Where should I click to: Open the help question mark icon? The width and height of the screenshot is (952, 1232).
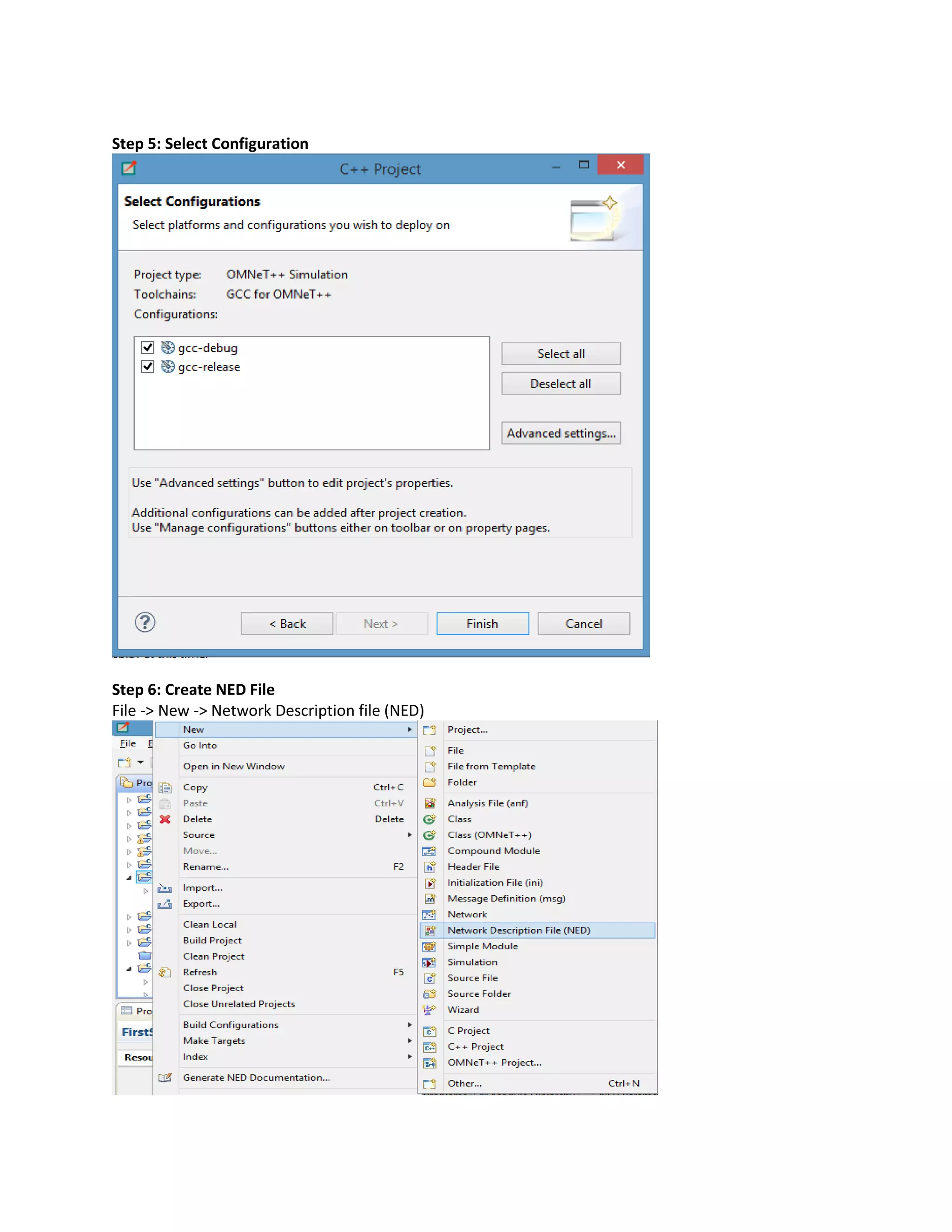pos(145,623)
